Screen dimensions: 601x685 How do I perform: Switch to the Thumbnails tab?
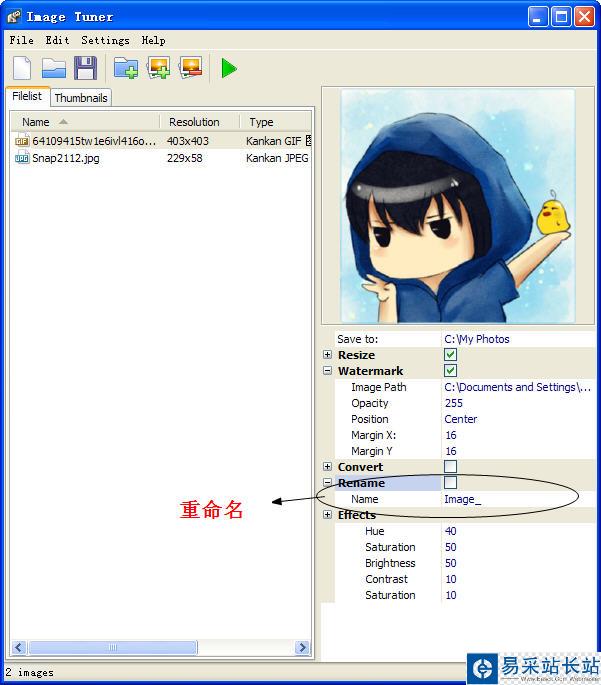click(x=81, y=98)
